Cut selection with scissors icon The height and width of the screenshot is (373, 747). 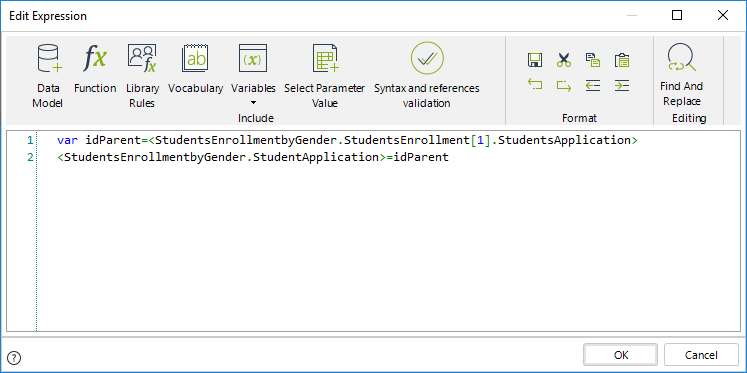click(564, 60)
